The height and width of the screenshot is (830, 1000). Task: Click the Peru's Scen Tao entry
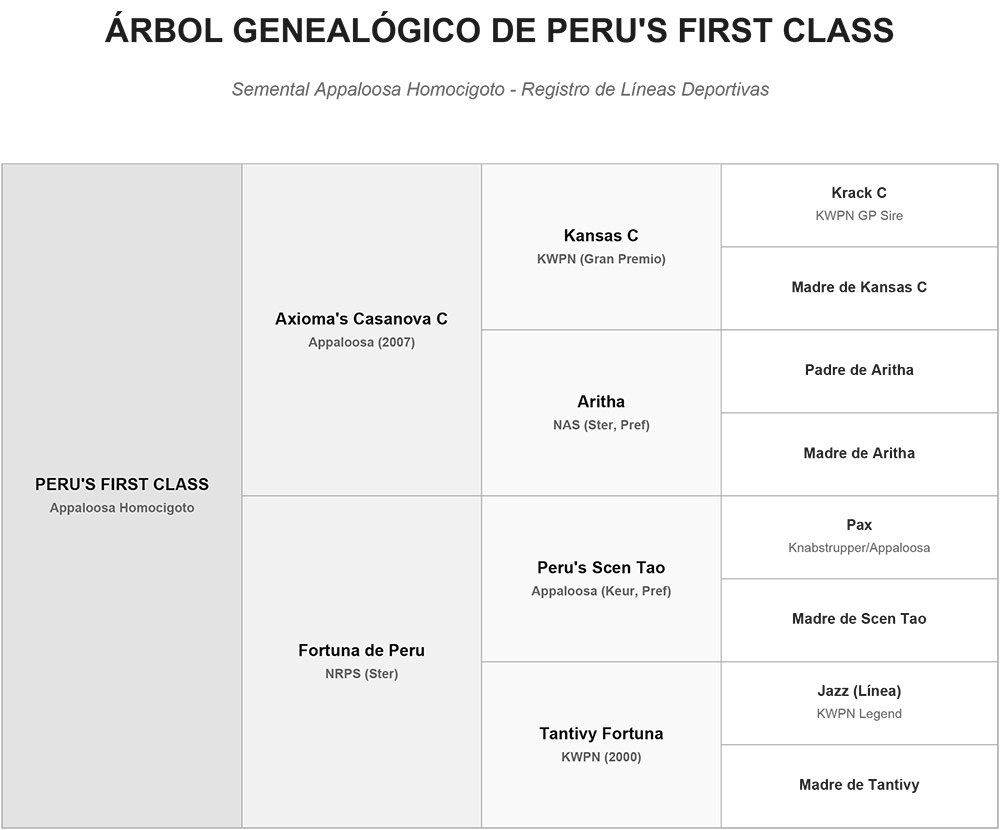tap(601, 579)
